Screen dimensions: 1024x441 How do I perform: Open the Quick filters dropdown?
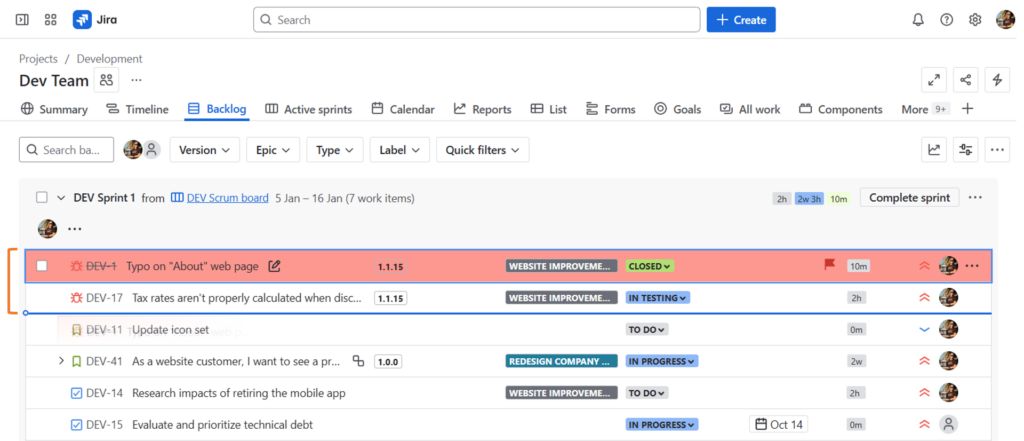(x=483, y=150)
